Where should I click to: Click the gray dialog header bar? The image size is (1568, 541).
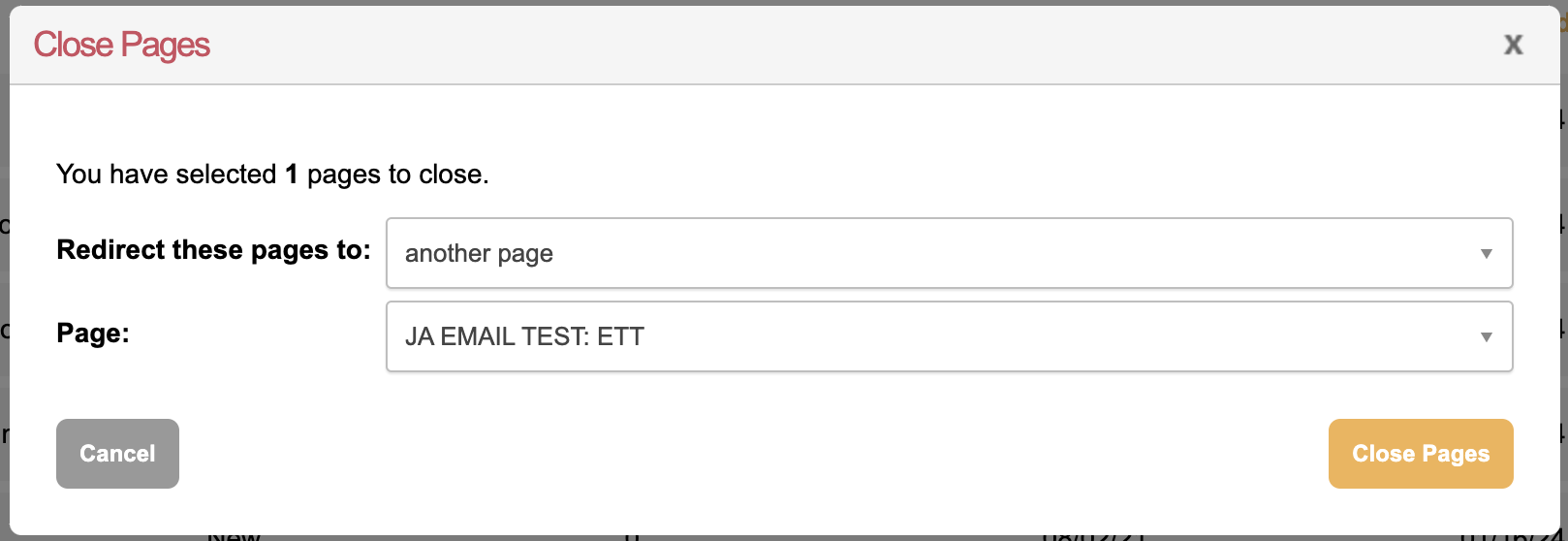(x=775, y=45)
